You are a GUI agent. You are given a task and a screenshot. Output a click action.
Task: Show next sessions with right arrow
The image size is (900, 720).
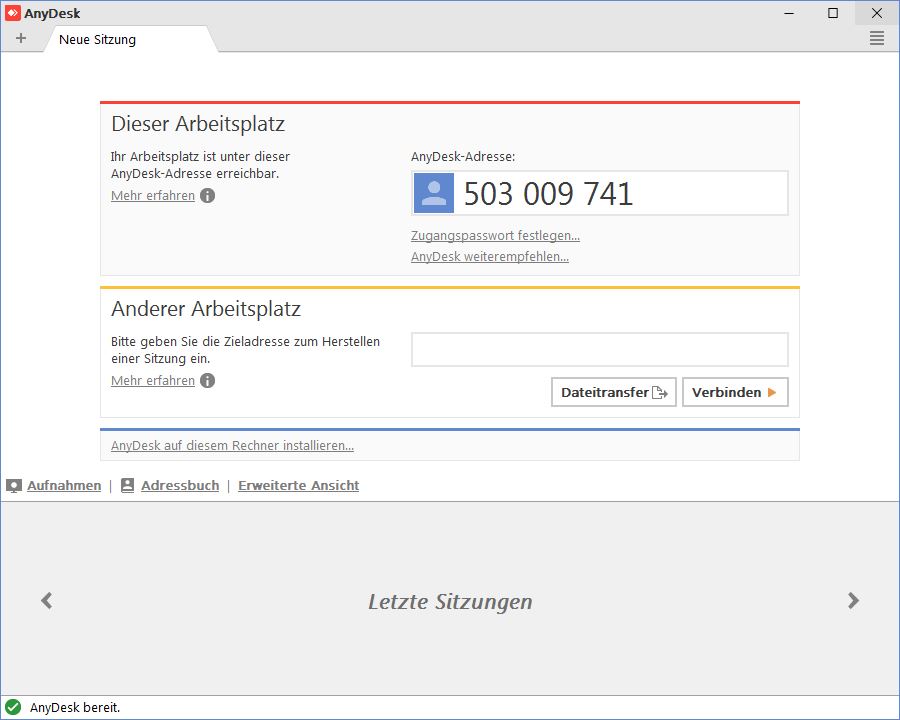click(853, 600)
